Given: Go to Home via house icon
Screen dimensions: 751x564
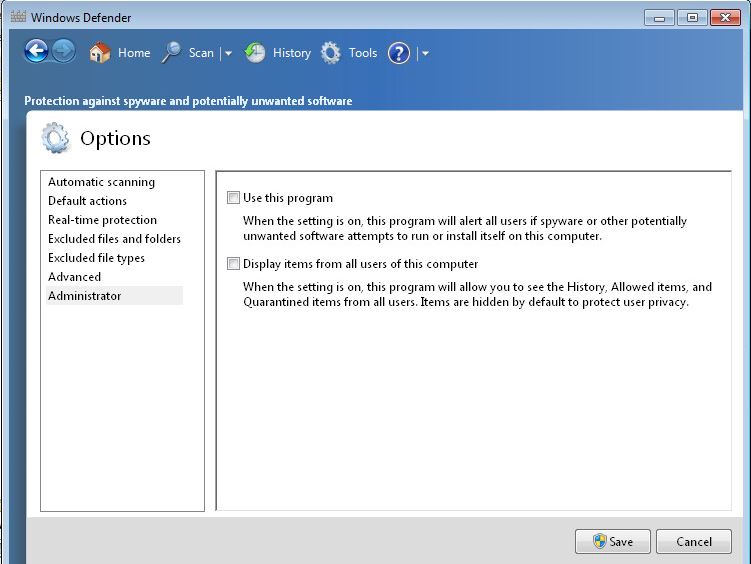Looking at the screenshot, I should coord(99,53).
